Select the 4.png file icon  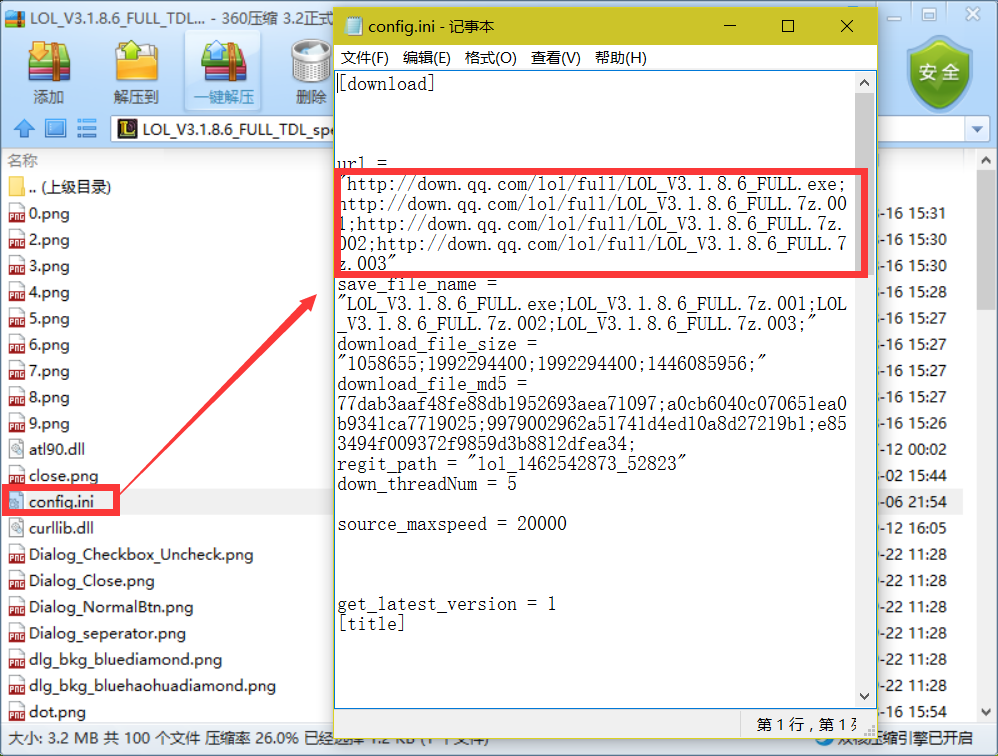click(17, 293)
